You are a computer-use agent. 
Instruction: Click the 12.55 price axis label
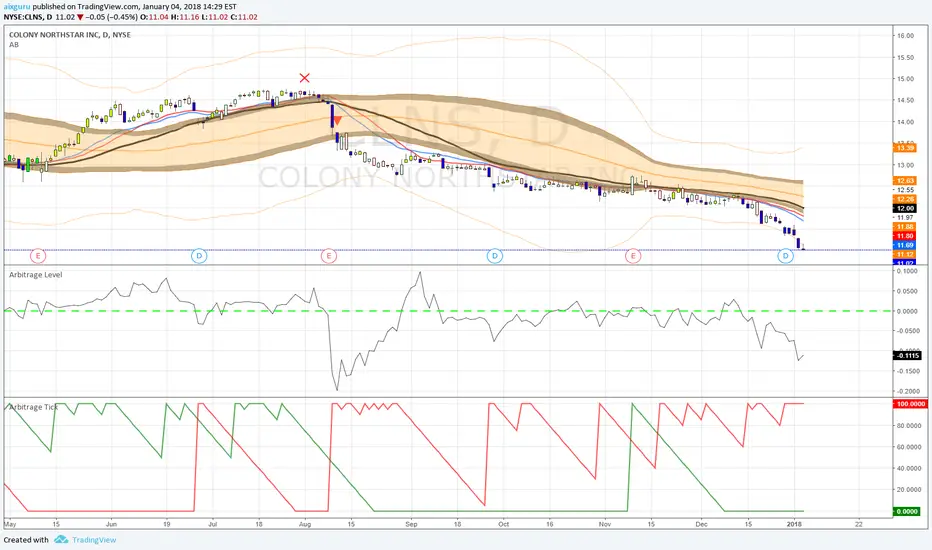[x=905, y=190]
